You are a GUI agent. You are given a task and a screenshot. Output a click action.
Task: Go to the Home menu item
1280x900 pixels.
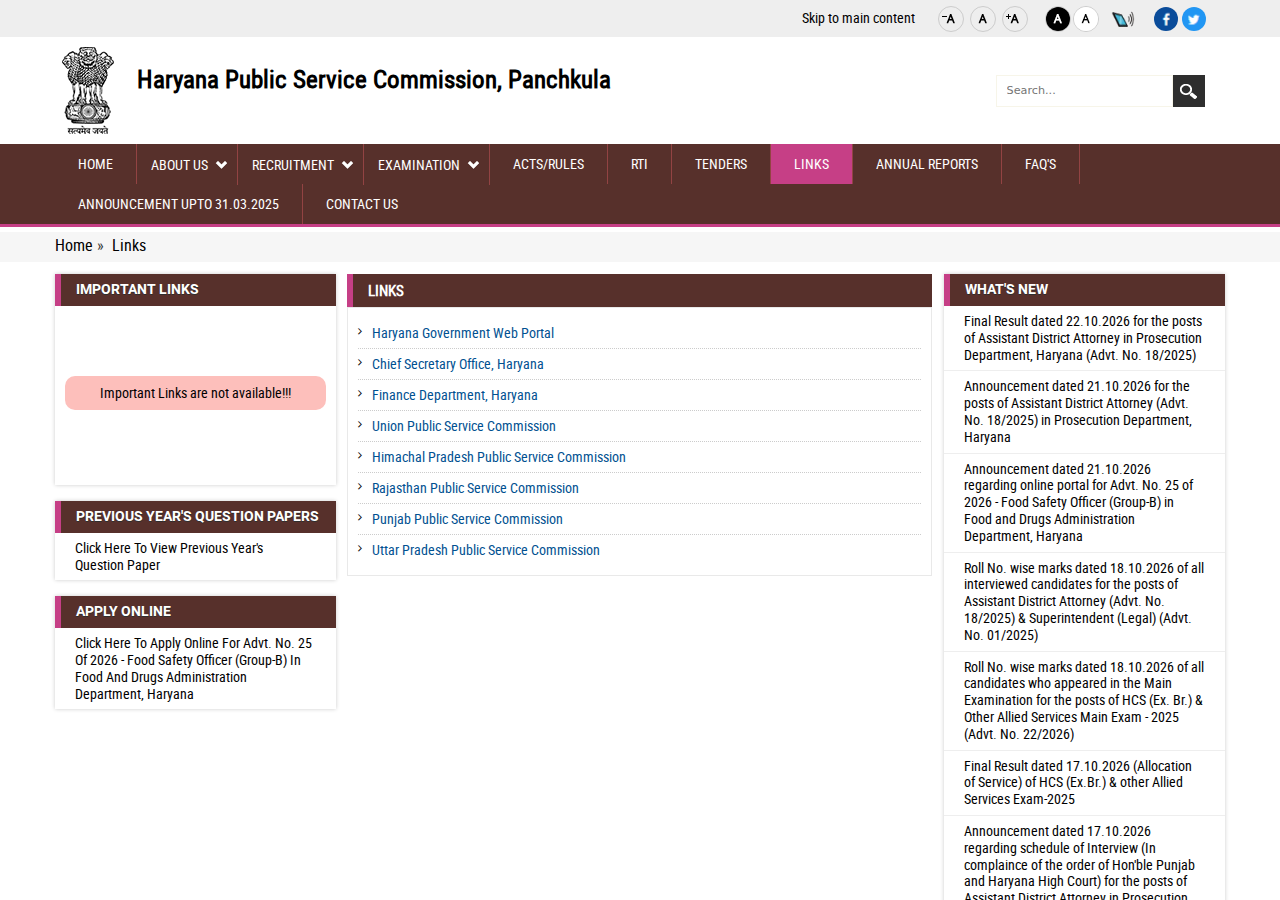tap(96, 164)
